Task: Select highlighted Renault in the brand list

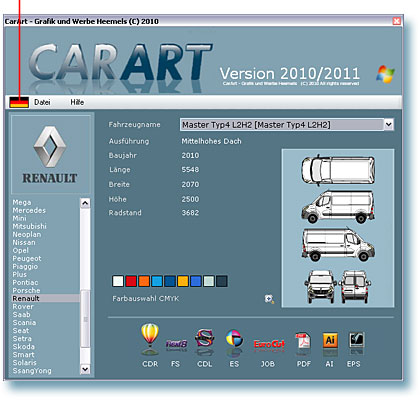Action: 46,298
